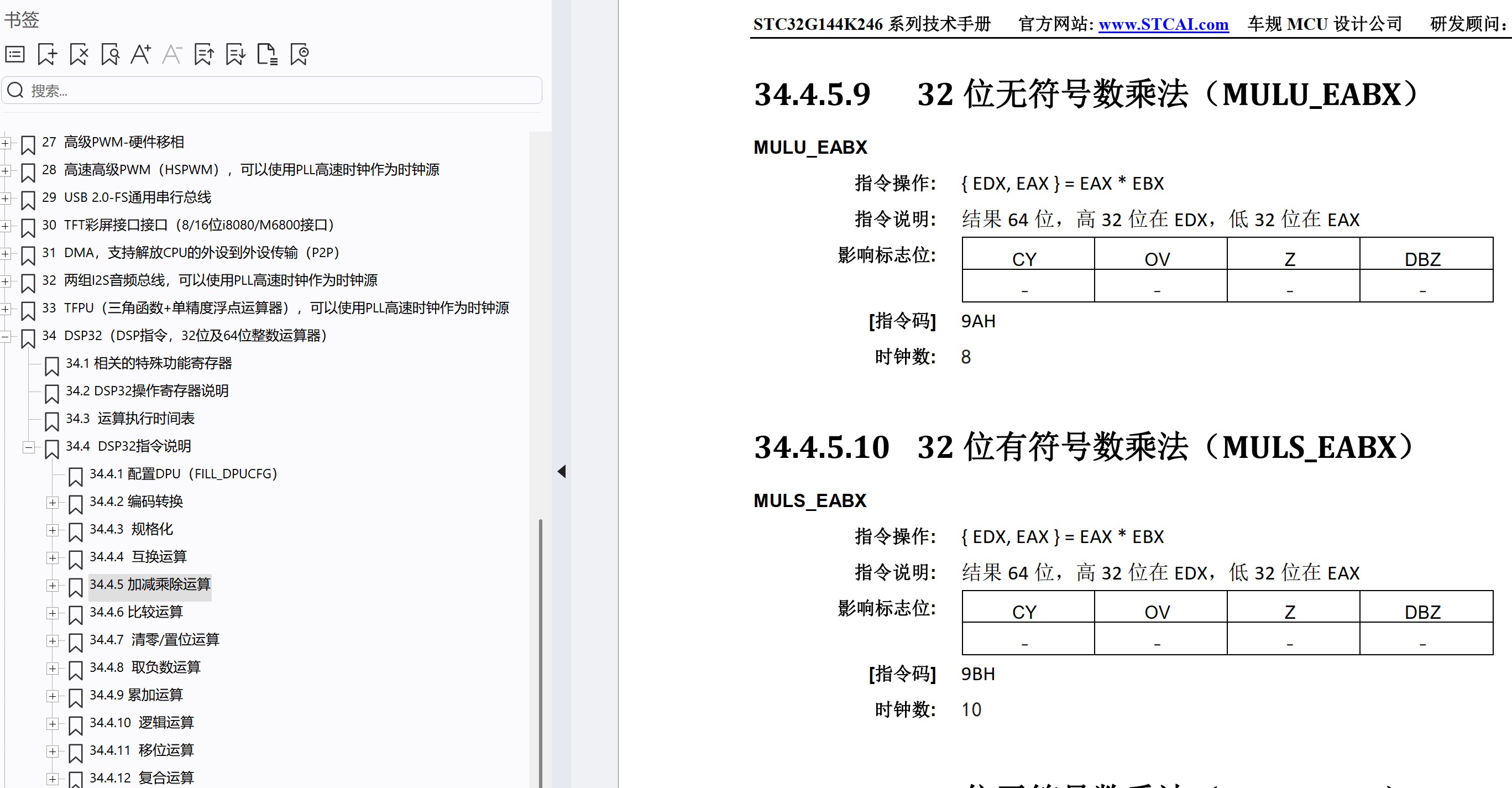
Task: Collapse the bookmarks sidebar panel
Action: pos(561,471)
